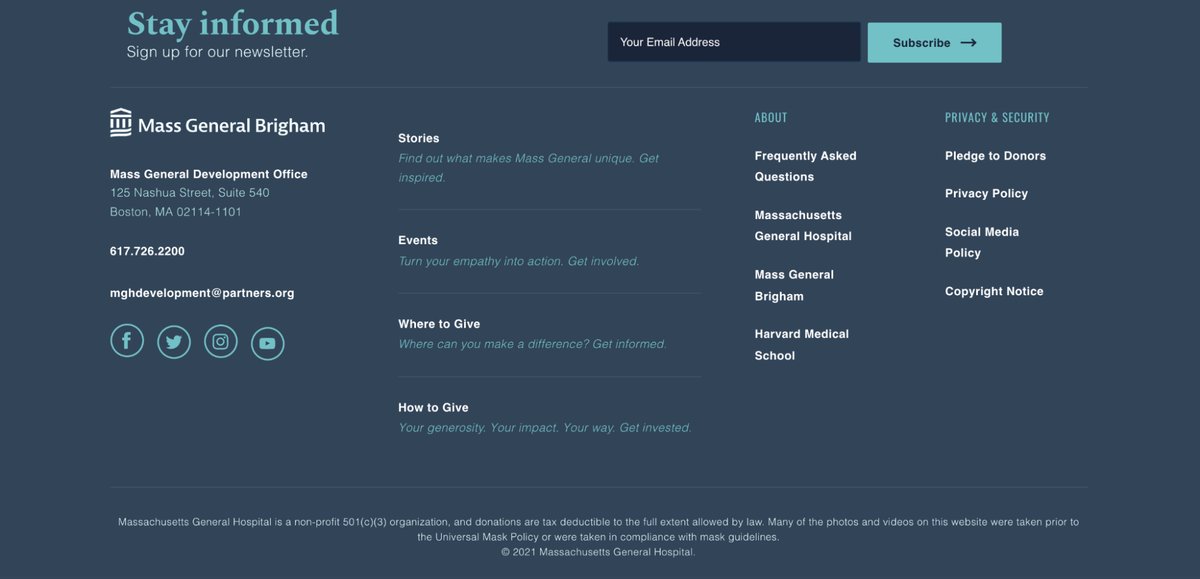Open the Twitter social icon
The height and width of the screenshot is (579, 1200).
tap(174, 343)
